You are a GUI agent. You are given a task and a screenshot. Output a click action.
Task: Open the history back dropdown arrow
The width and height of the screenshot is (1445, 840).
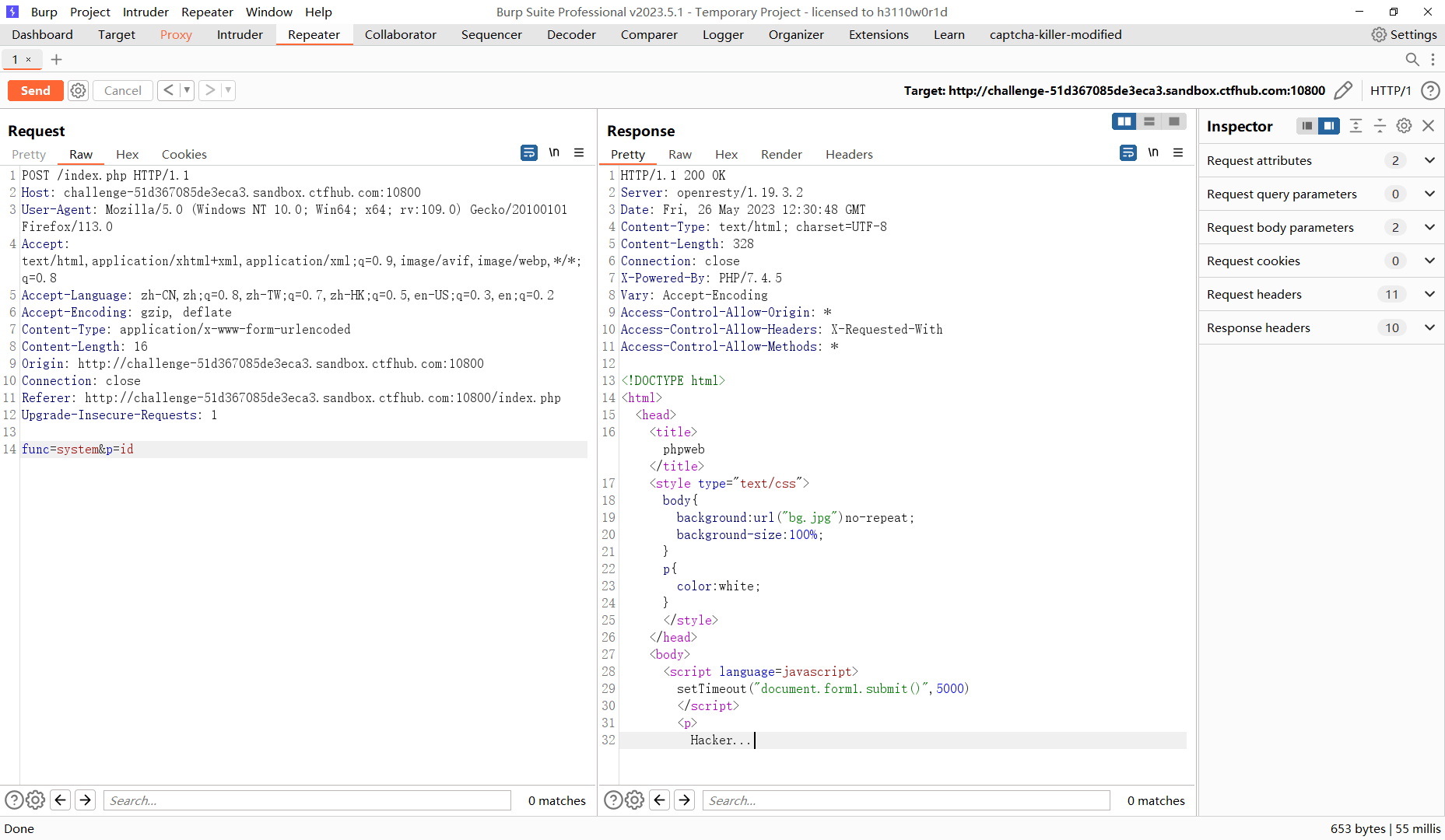tap(187, 91)
